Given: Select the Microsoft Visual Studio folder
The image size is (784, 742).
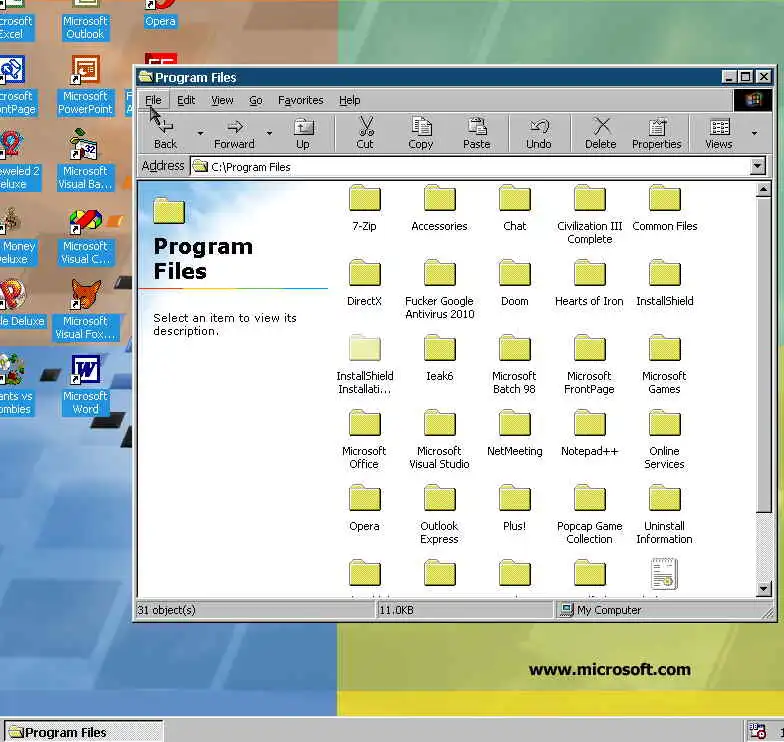Looking at the screenshot, I should (440, 439).
